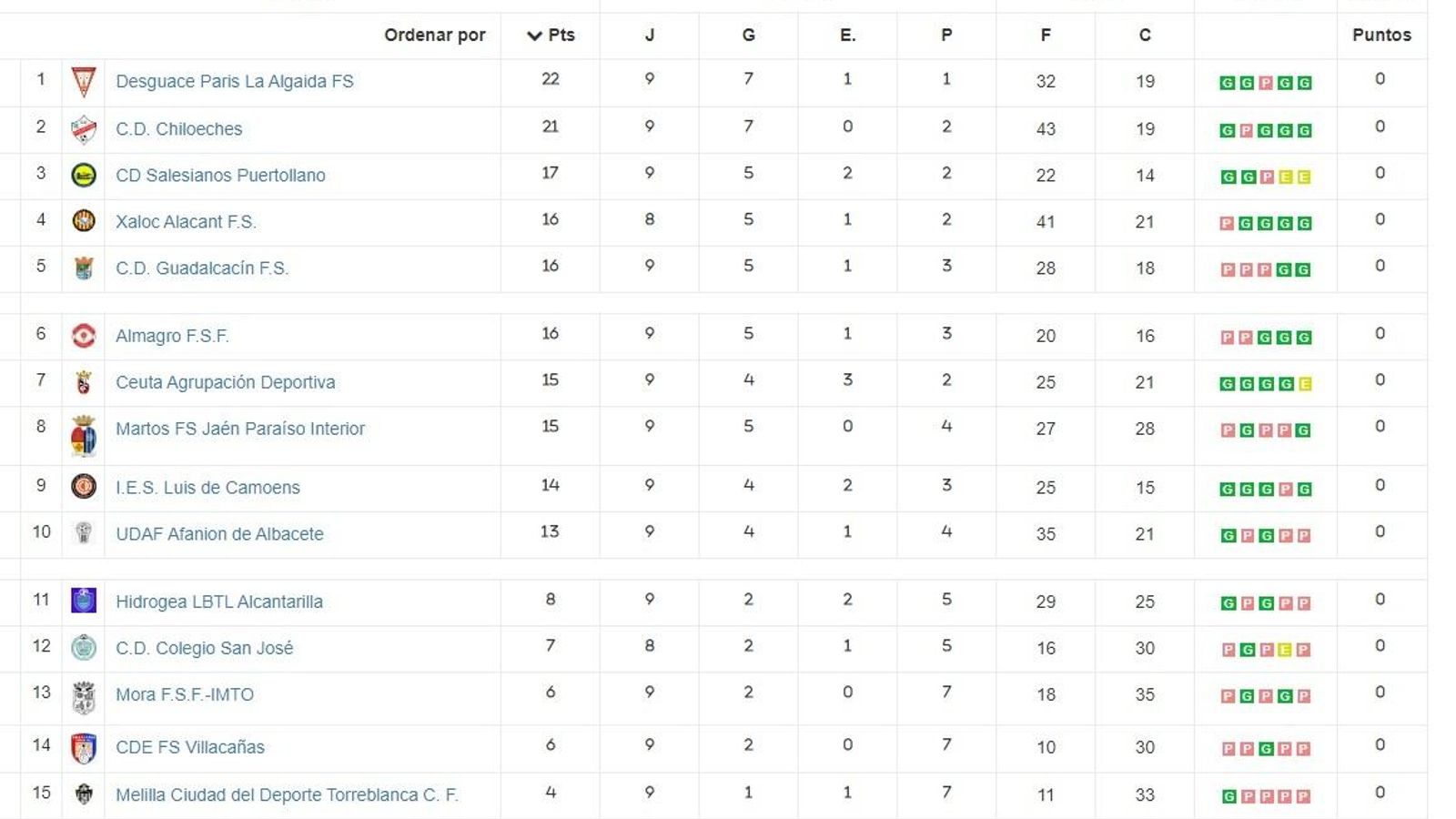Sort table by the F column header
The image size is (1456, 819).
[1045, 35]
